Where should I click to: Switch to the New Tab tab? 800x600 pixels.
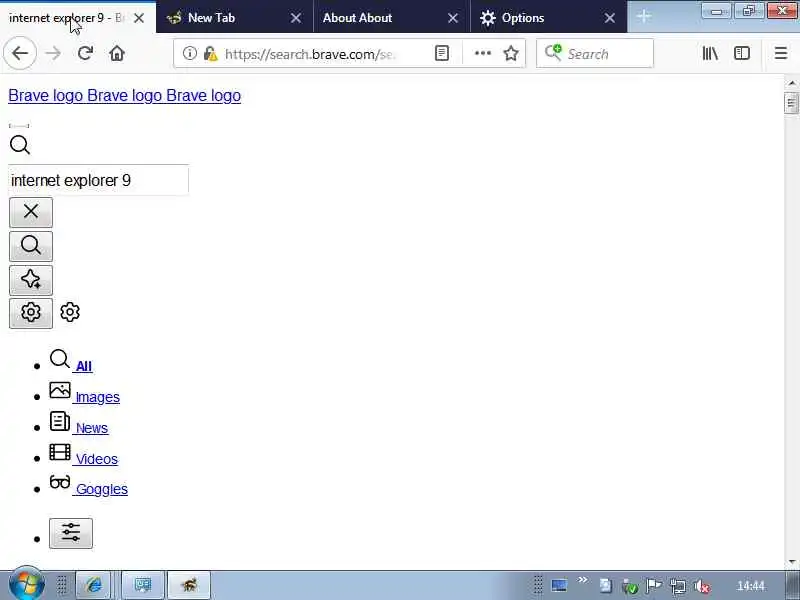[x=224, y=18]
